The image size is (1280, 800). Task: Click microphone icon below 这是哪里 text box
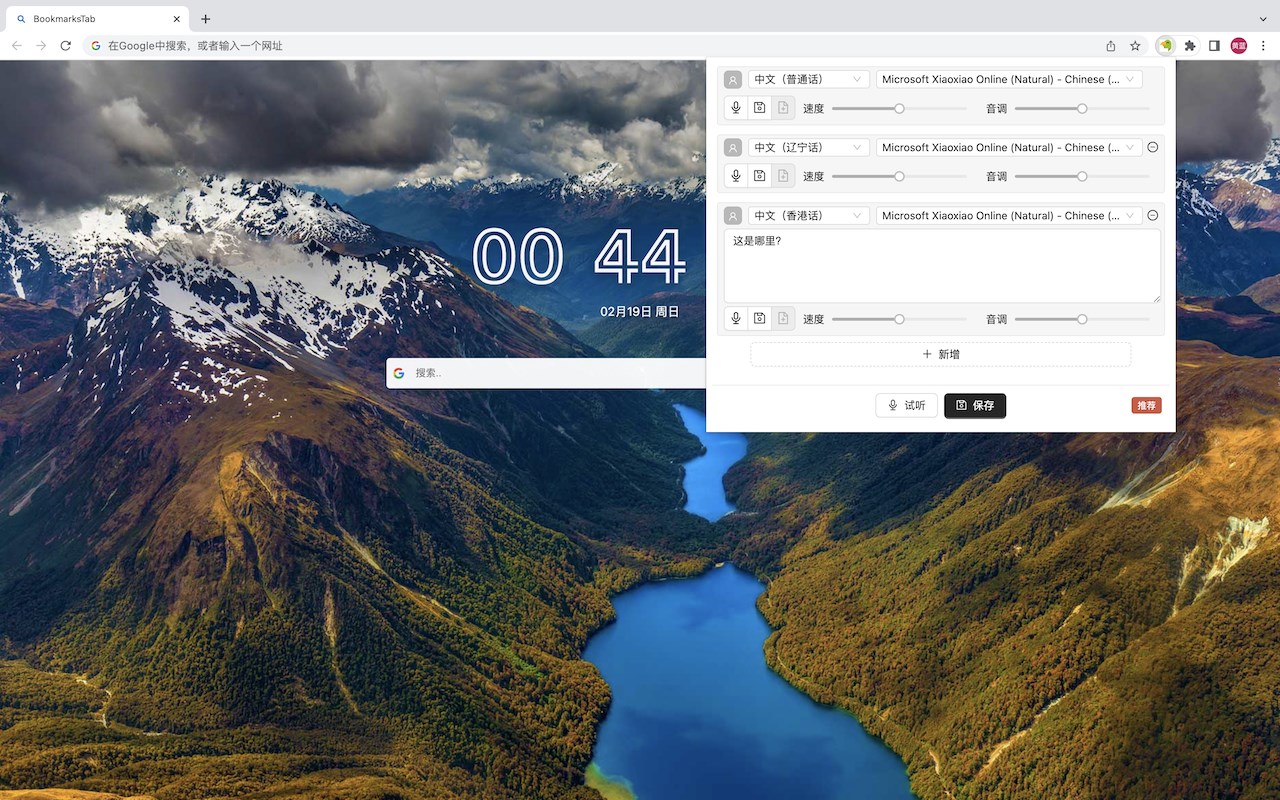736,319
